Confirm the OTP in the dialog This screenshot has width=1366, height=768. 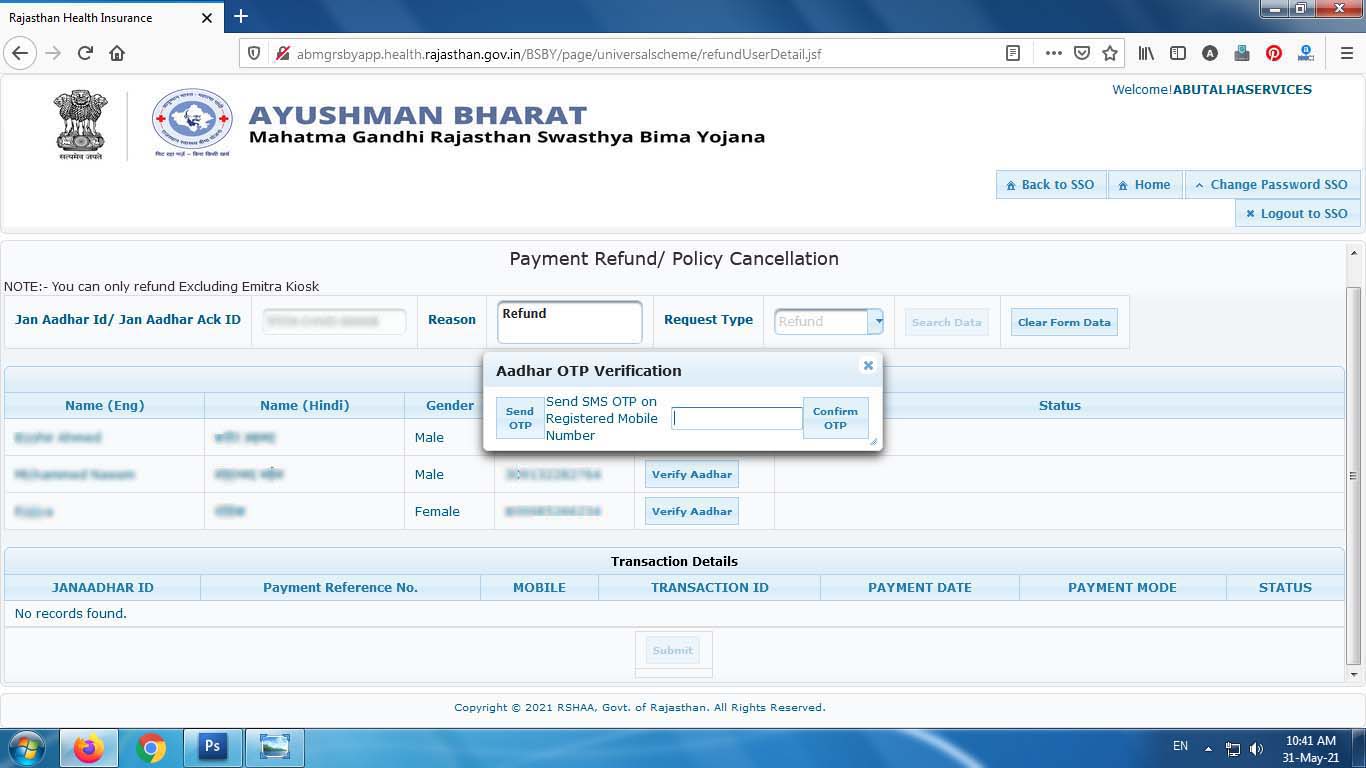(835, 418)
